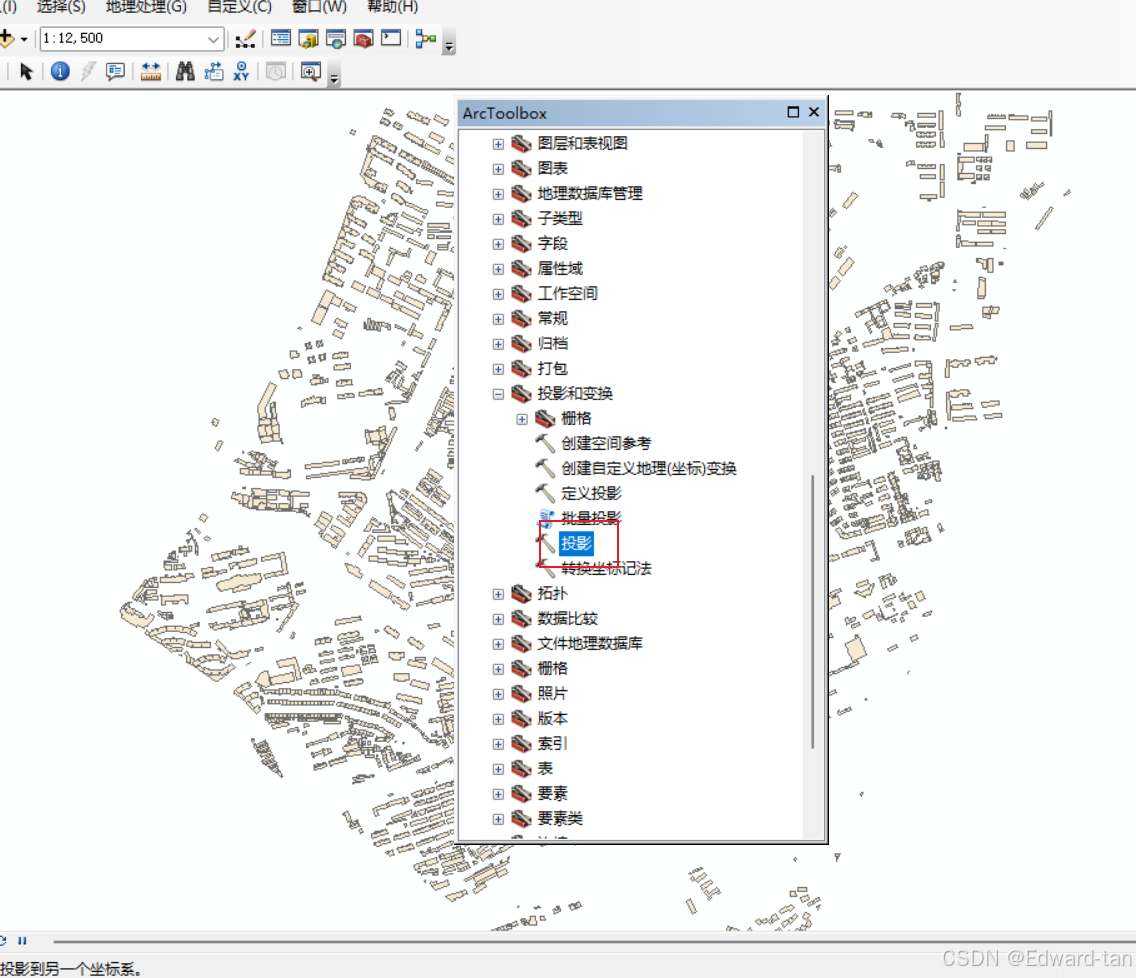Select the Measure tool
Viewport: 1136px width, 978px height.
click(151, 71)
